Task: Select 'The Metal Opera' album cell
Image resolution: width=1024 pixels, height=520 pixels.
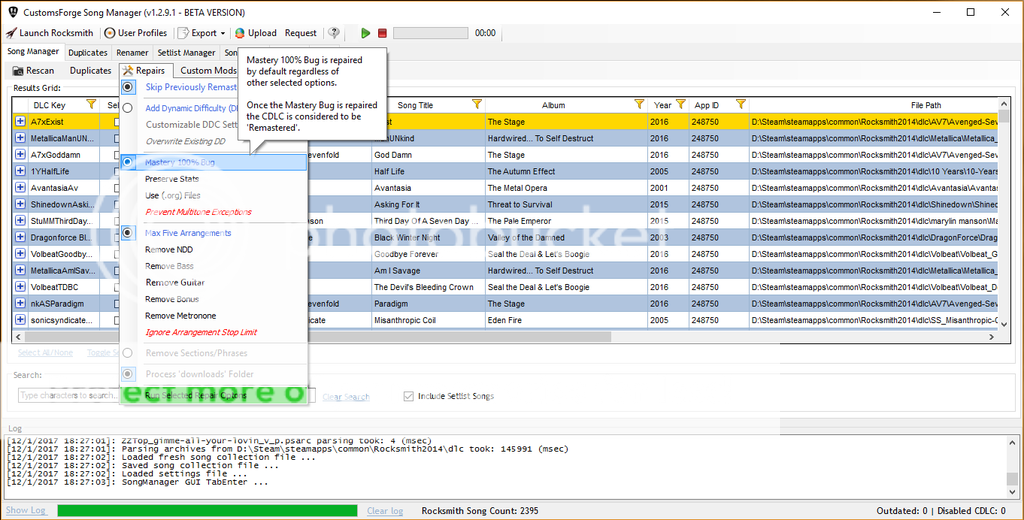Action: click(x=566, y=187)
